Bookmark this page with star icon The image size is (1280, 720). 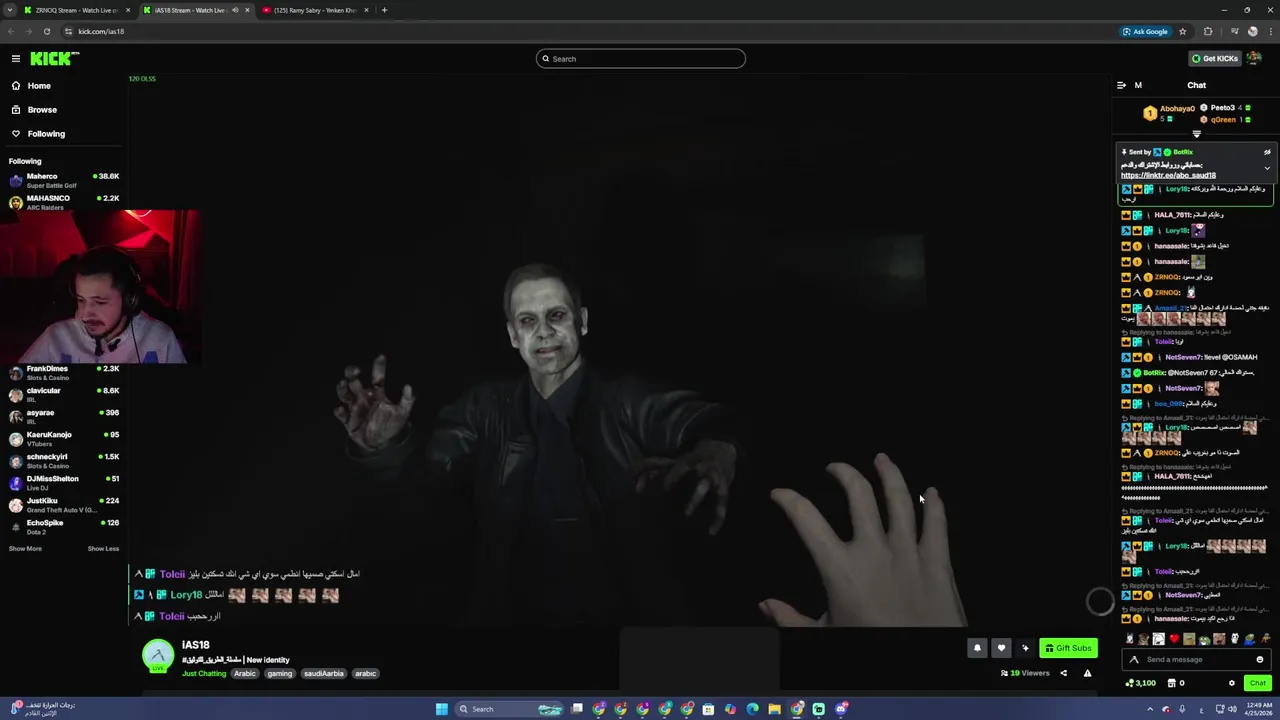[1182, 31]
